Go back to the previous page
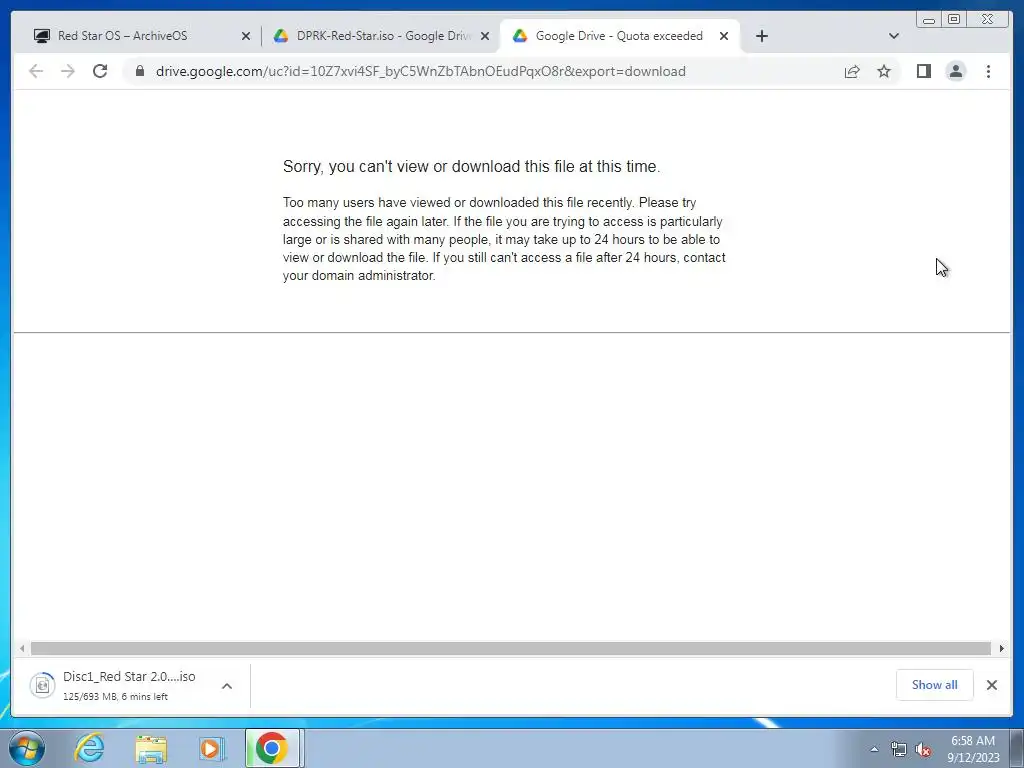The image size is (1024, 768). (36, 71)
